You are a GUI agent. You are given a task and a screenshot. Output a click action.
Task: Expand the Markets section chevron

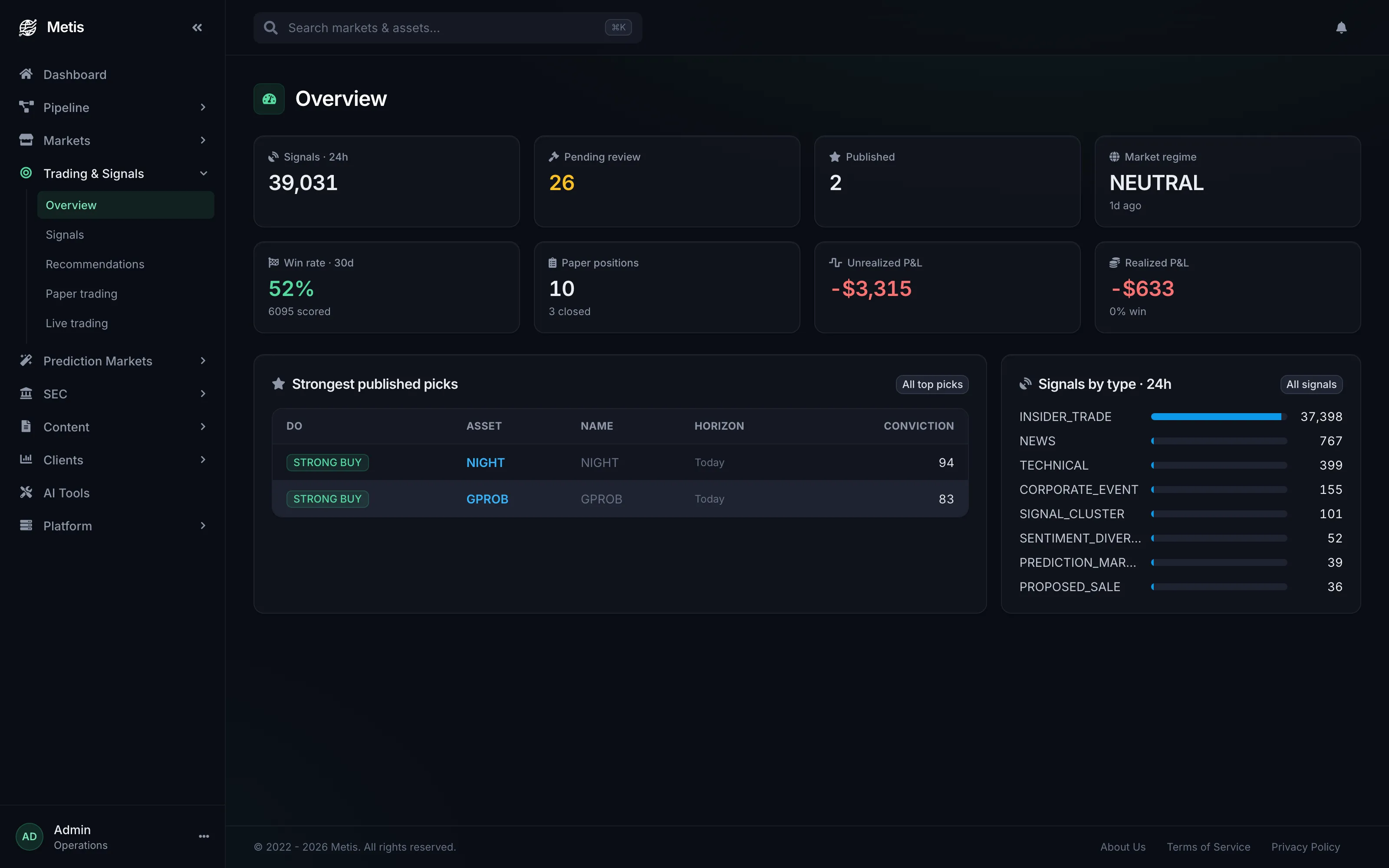coord(203,140)
